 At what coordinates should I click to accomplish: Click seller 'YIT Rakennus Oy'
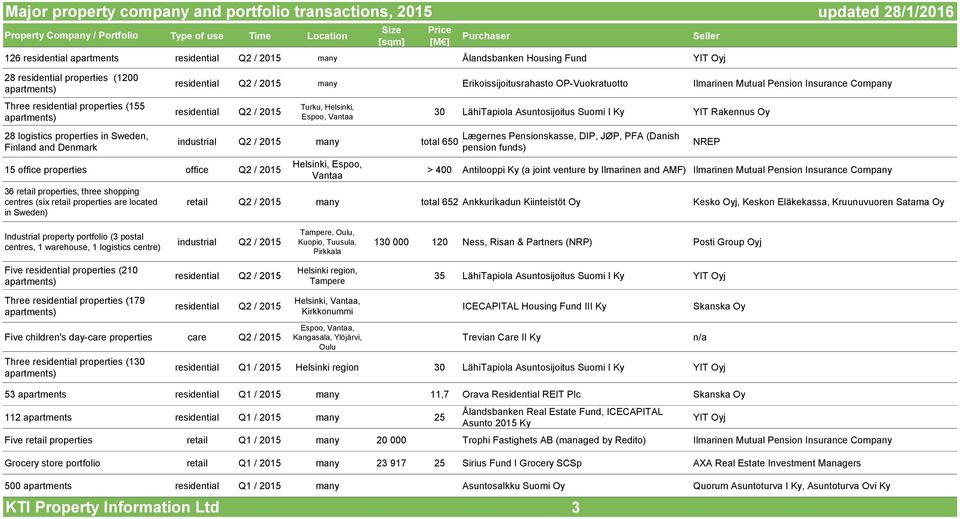click(x=731, y=112)
